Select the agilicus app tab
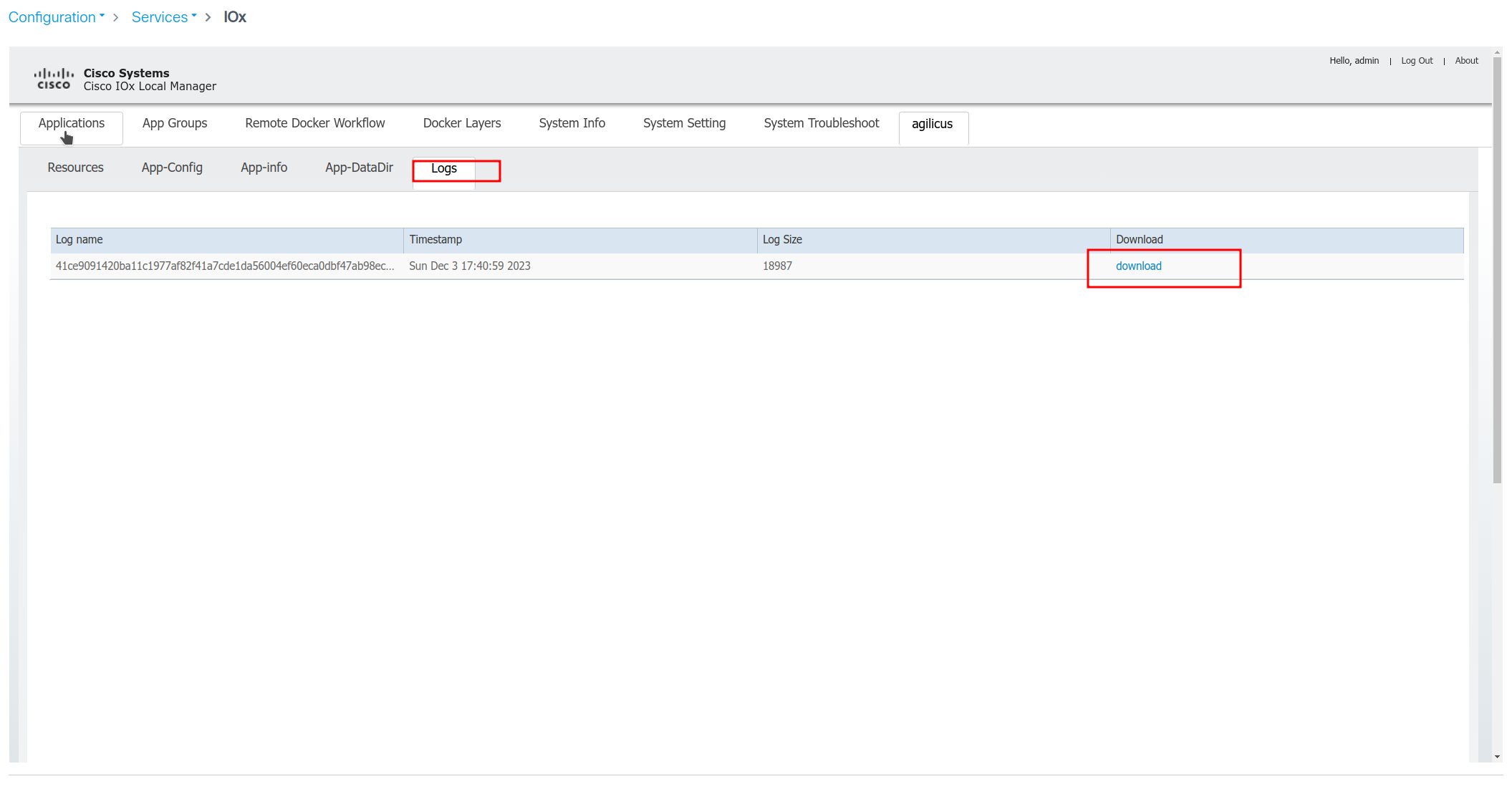1512x799 pixels. [933, 125]
